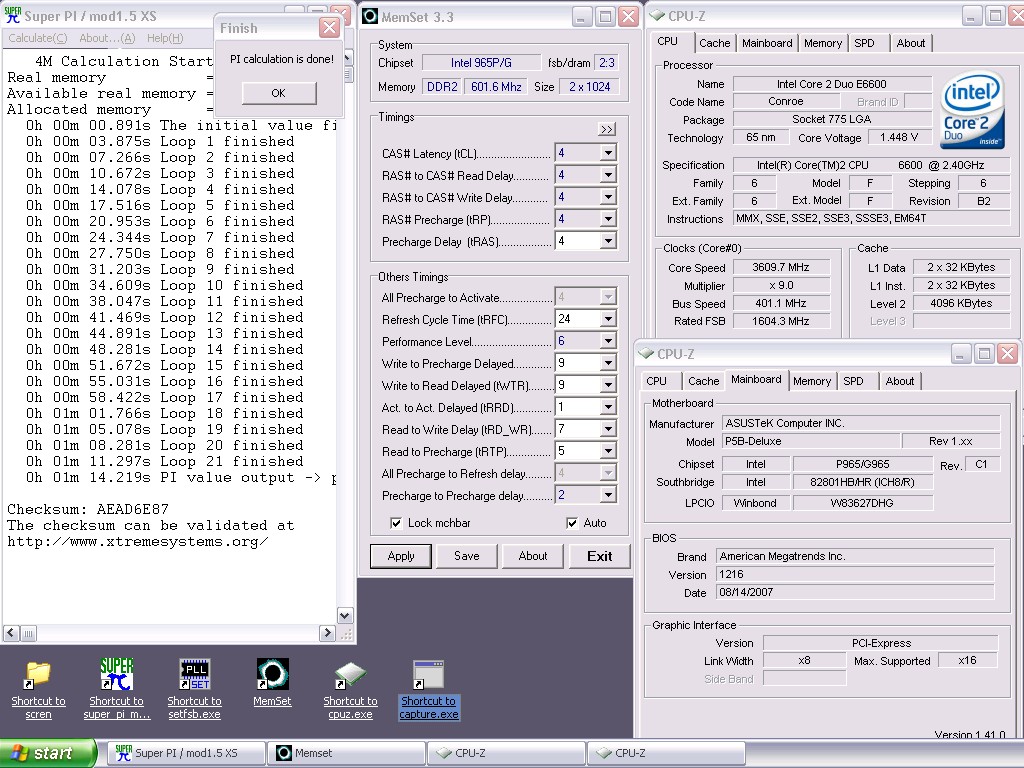The width and height of the screenshot is (1024, 768).
Task: Open the CAS# Latency (tCL) dropdown
Action: tap(608, 153)
